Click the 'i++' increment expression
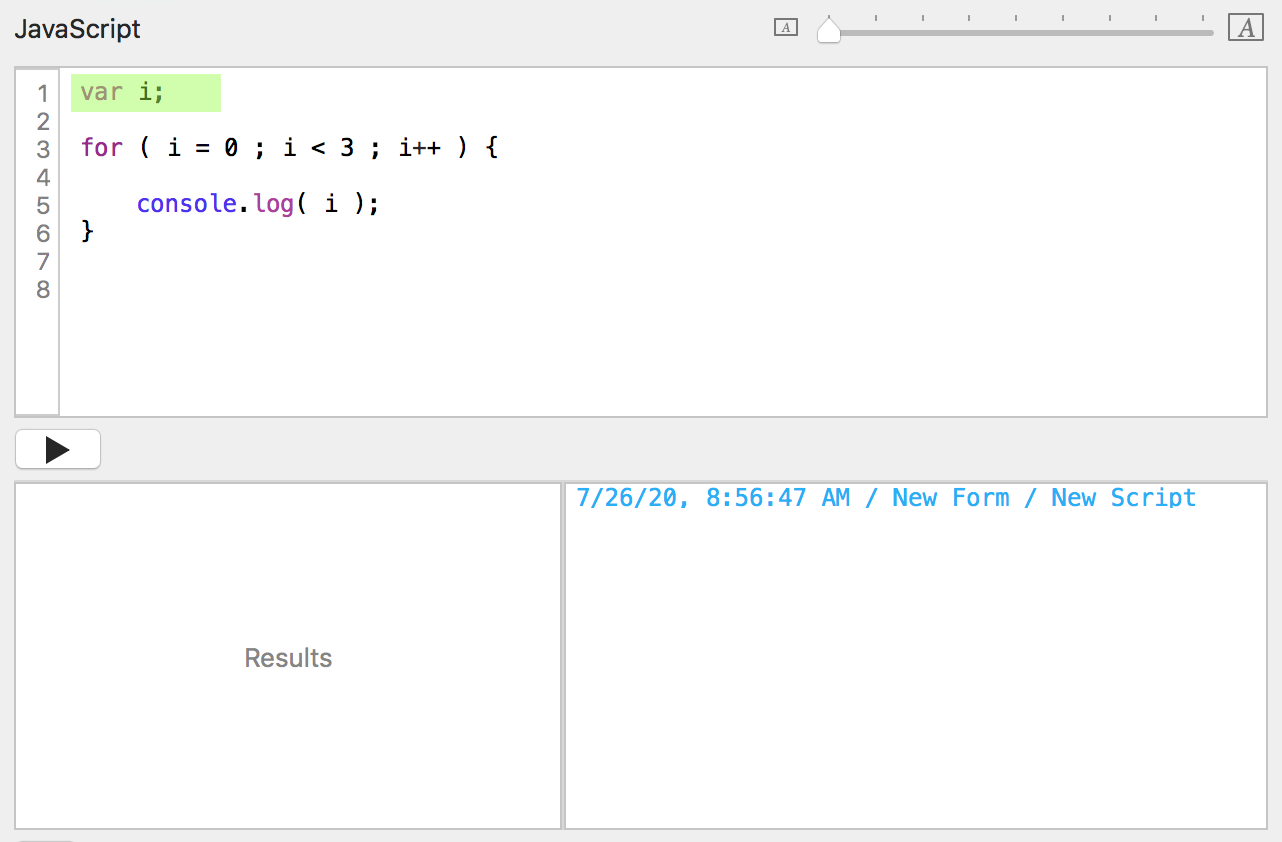Viewport: 1282px width, 842px height. [419, 148]
